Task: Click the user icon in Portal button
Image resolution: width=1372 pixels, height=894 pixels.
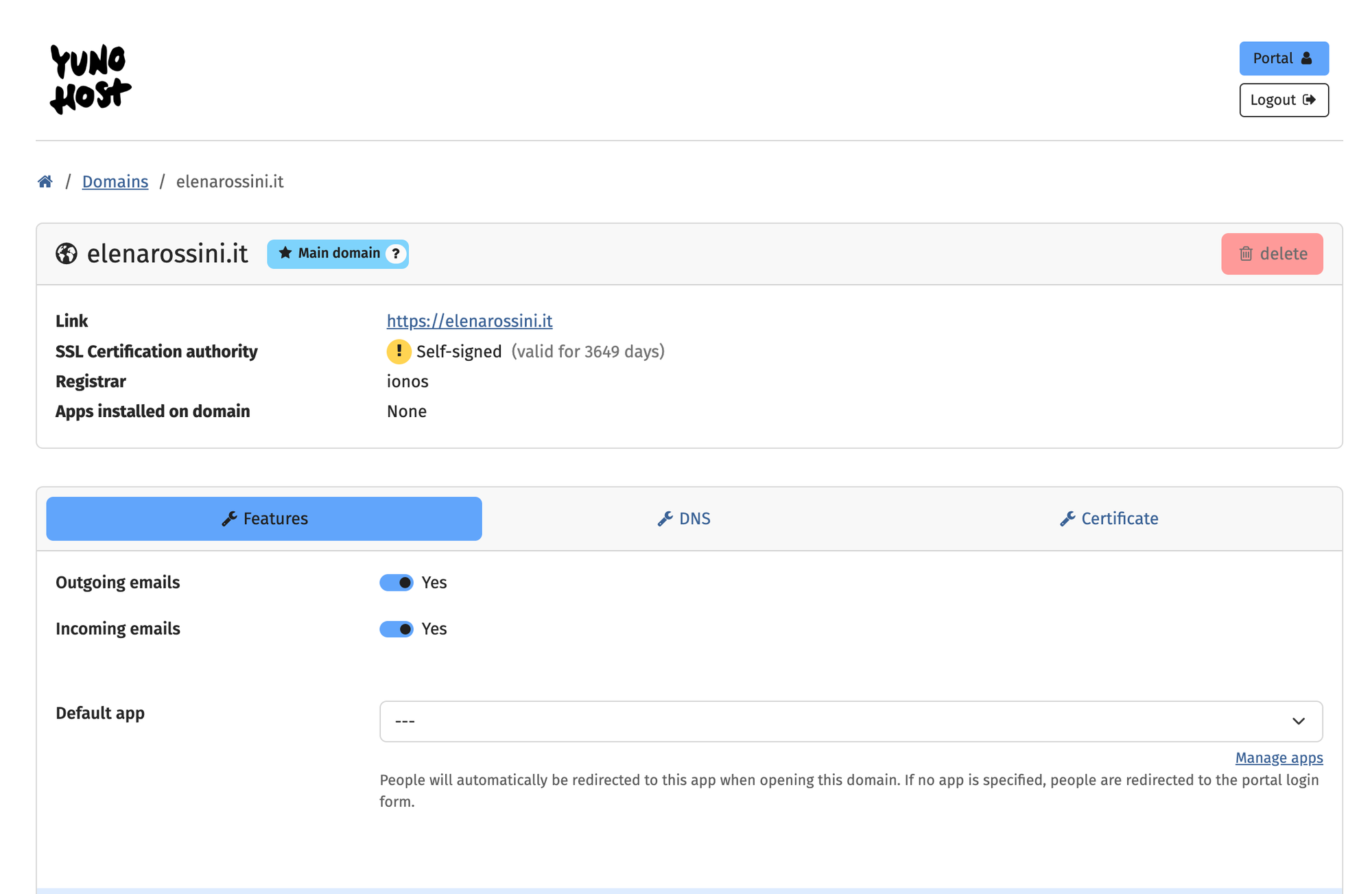Action: [x=1307, y=58]
